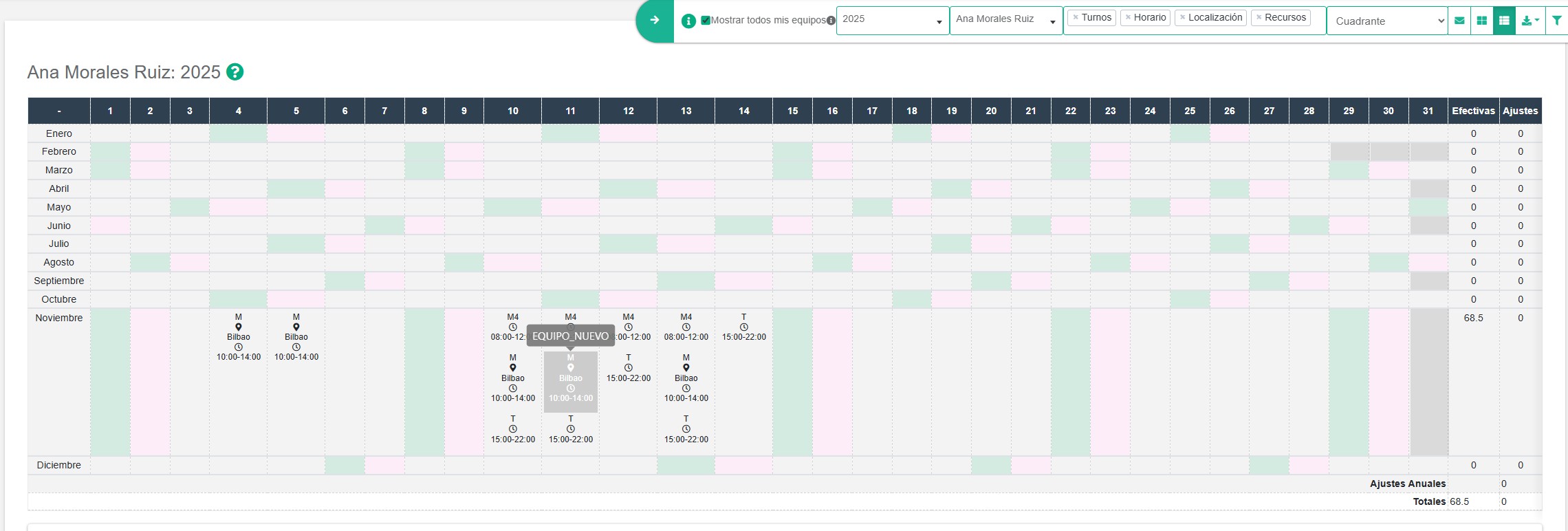Remove the Horario filter tag
1568x531 pixels.
coord(1128,18)
